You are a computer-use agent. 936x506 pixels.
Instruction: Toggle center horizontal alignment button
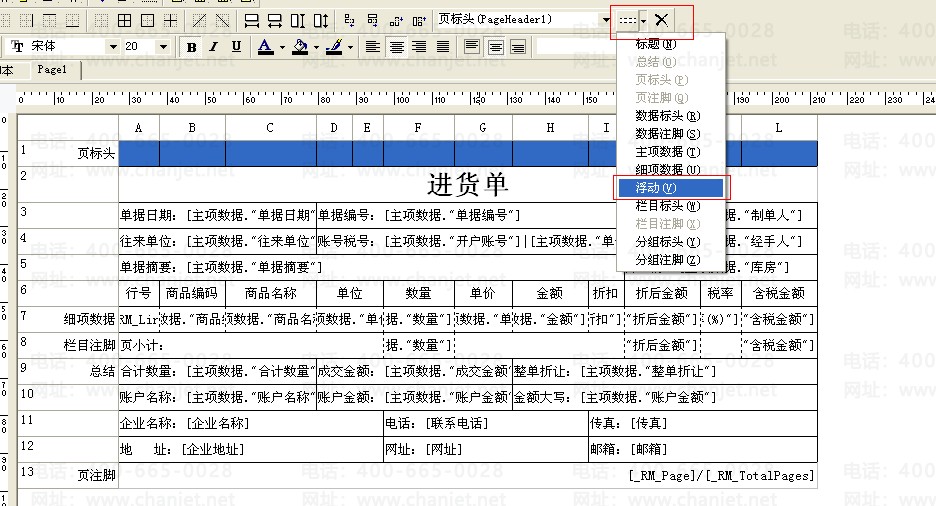[x=397, y=47]
